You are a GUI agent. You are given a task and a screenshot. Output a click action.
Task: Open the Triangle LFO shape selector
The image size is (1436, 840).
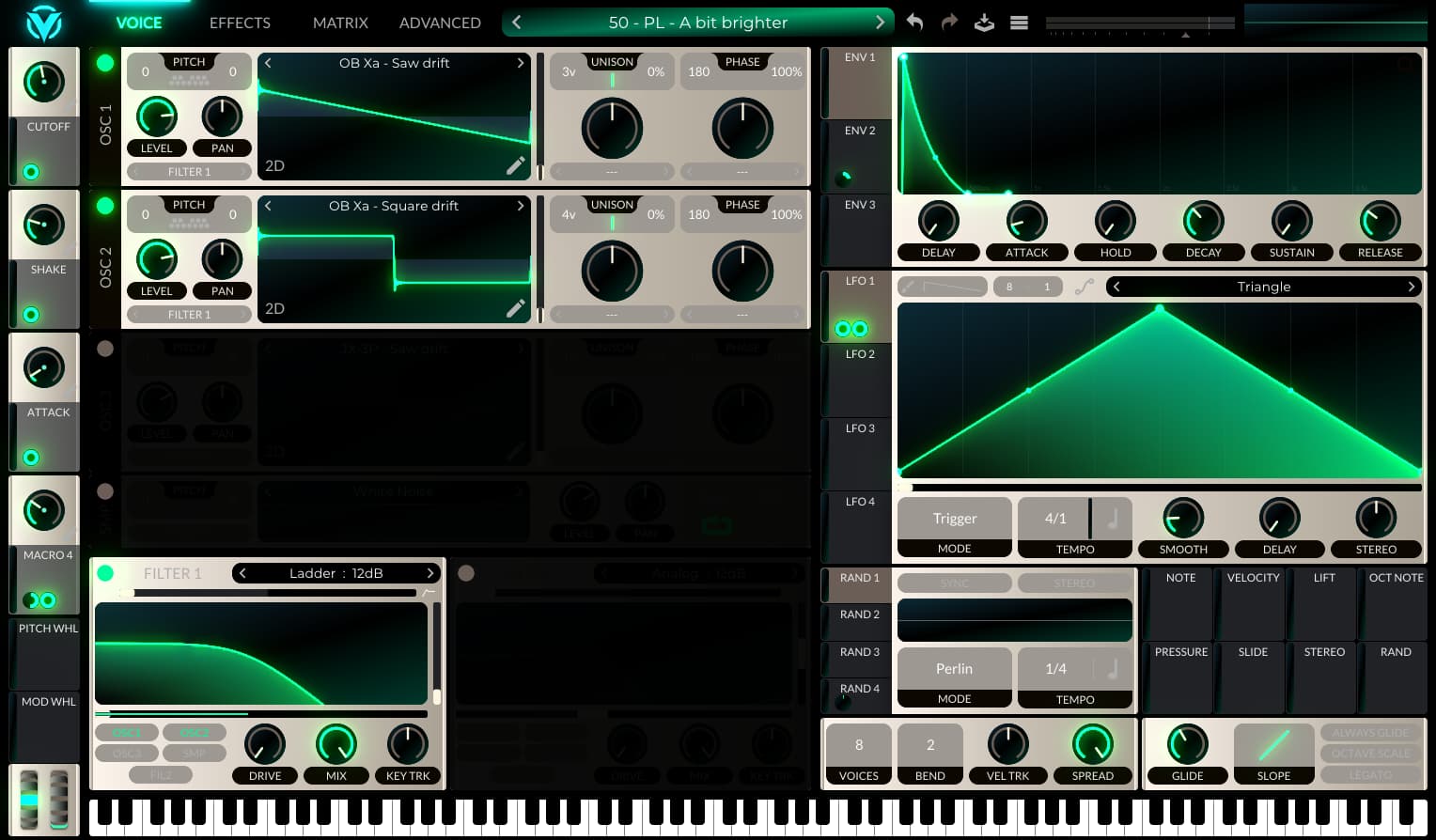click(1263, 288)
